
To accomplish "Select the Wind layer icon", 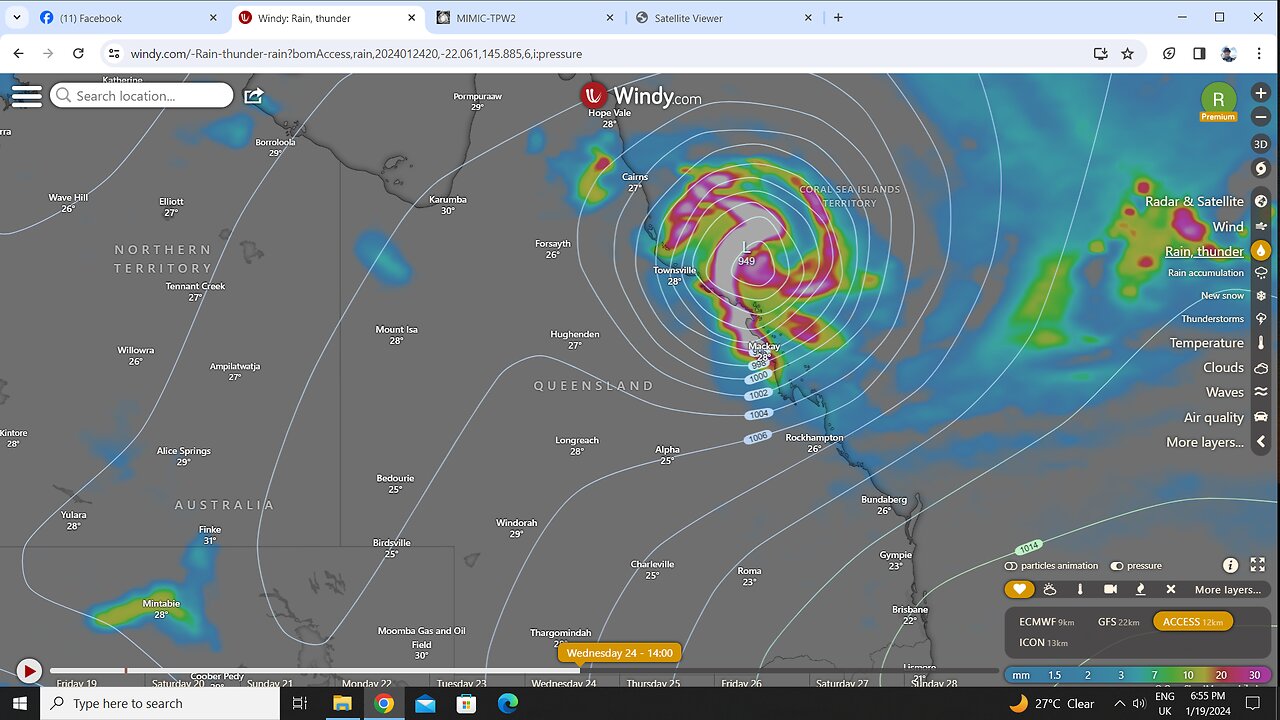I will [x=1261, y=227].
